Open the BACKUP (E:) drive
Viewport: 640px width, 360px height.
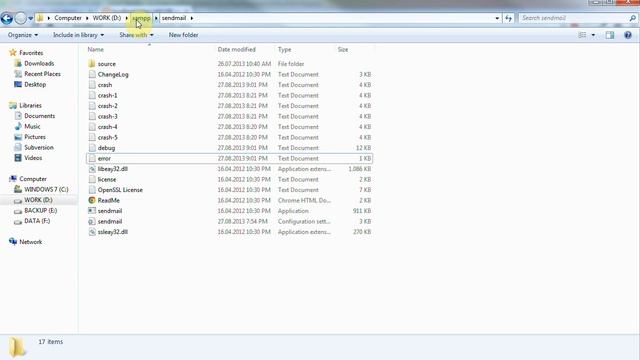[x=40, y=211]
